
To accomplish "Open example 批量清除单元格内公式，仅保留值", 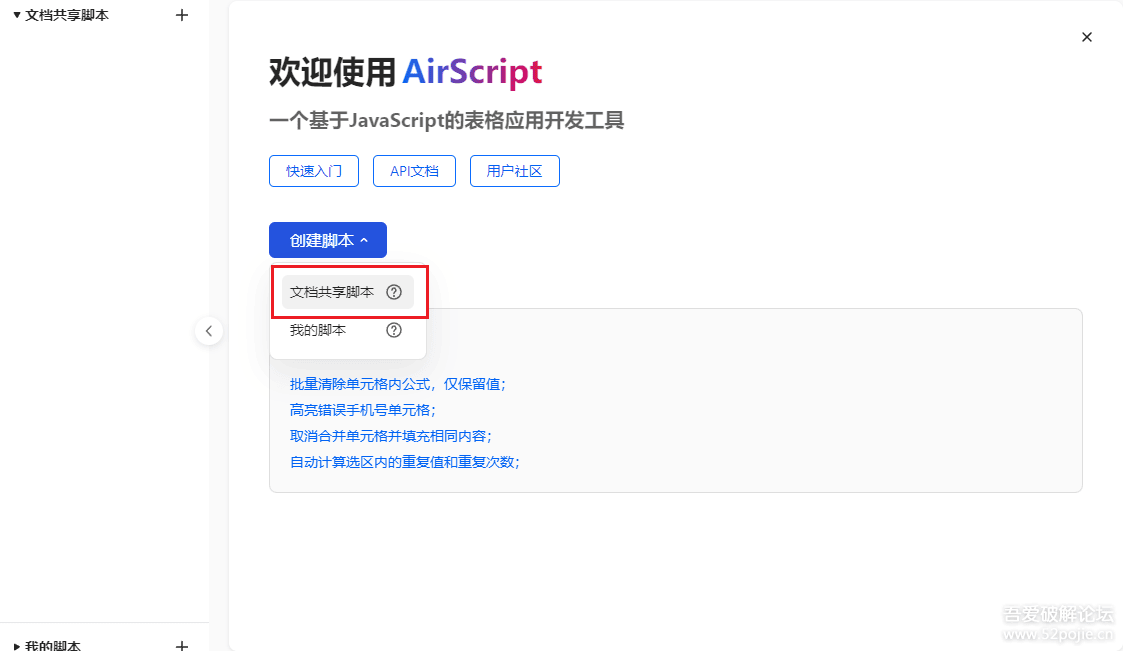I will click(x=397, y=385).
